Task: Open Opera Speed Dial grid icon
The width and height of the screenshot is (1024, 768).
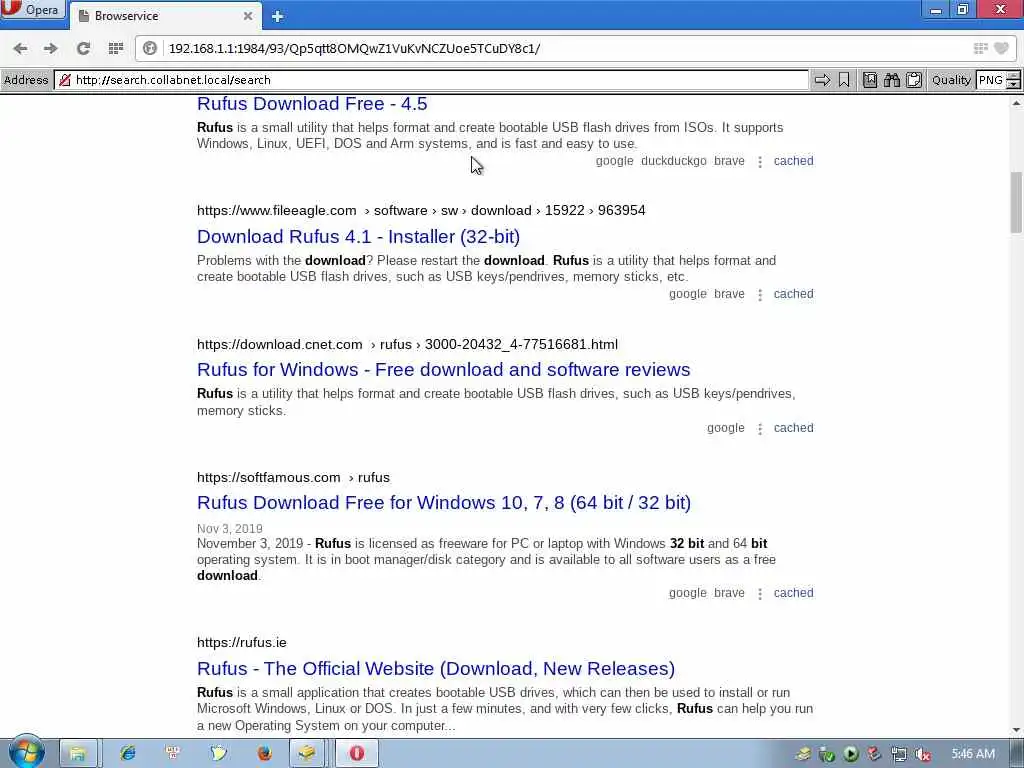Action: point(116,48)
